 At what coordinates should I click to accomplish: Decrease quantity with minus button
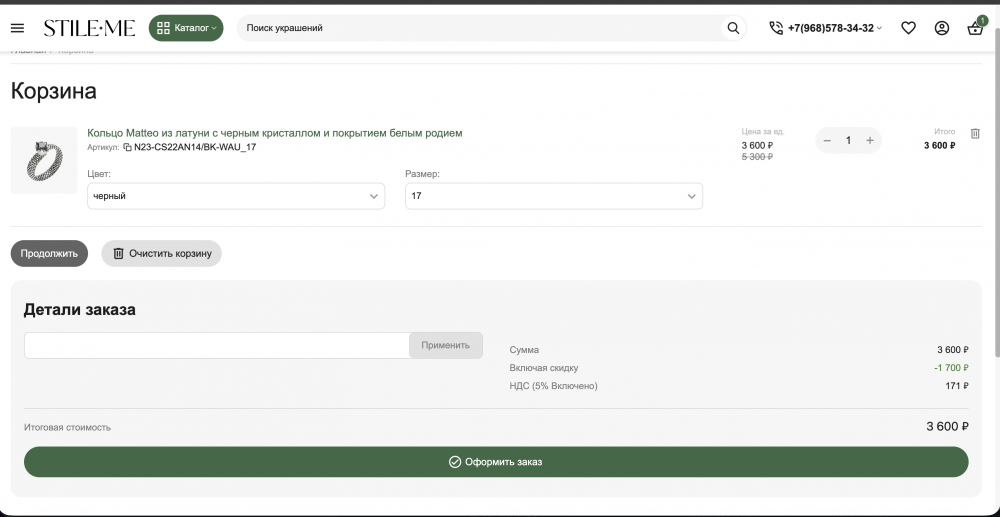pyautogui.click(x=827, y=140)
